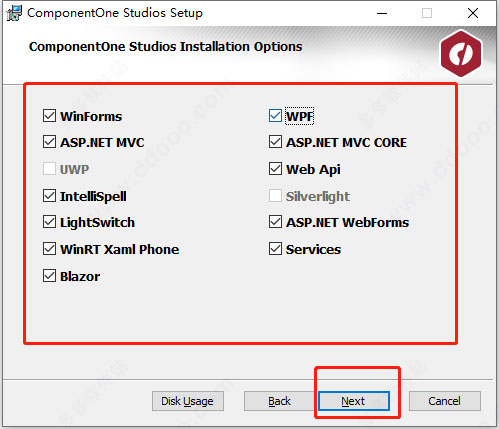Click the red ComponentOne hexagon logo
The height and width of the screenshot is (429, 499).
click(461, 53)
